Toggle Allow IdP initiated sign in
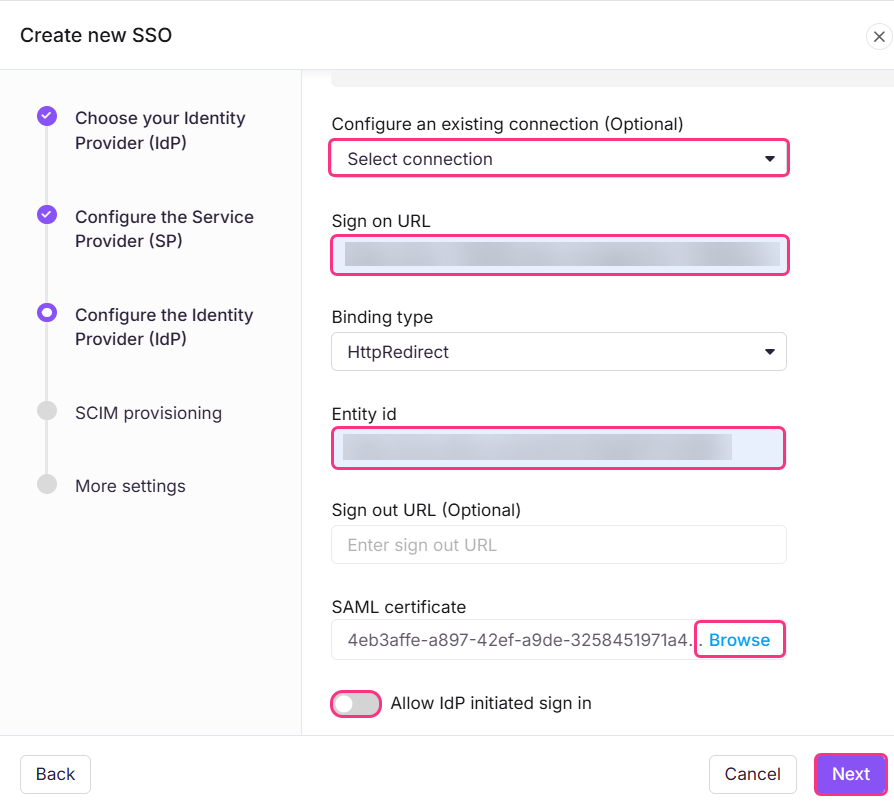The image size is (894, 810). pyautogui.click(x=356, y=704)
